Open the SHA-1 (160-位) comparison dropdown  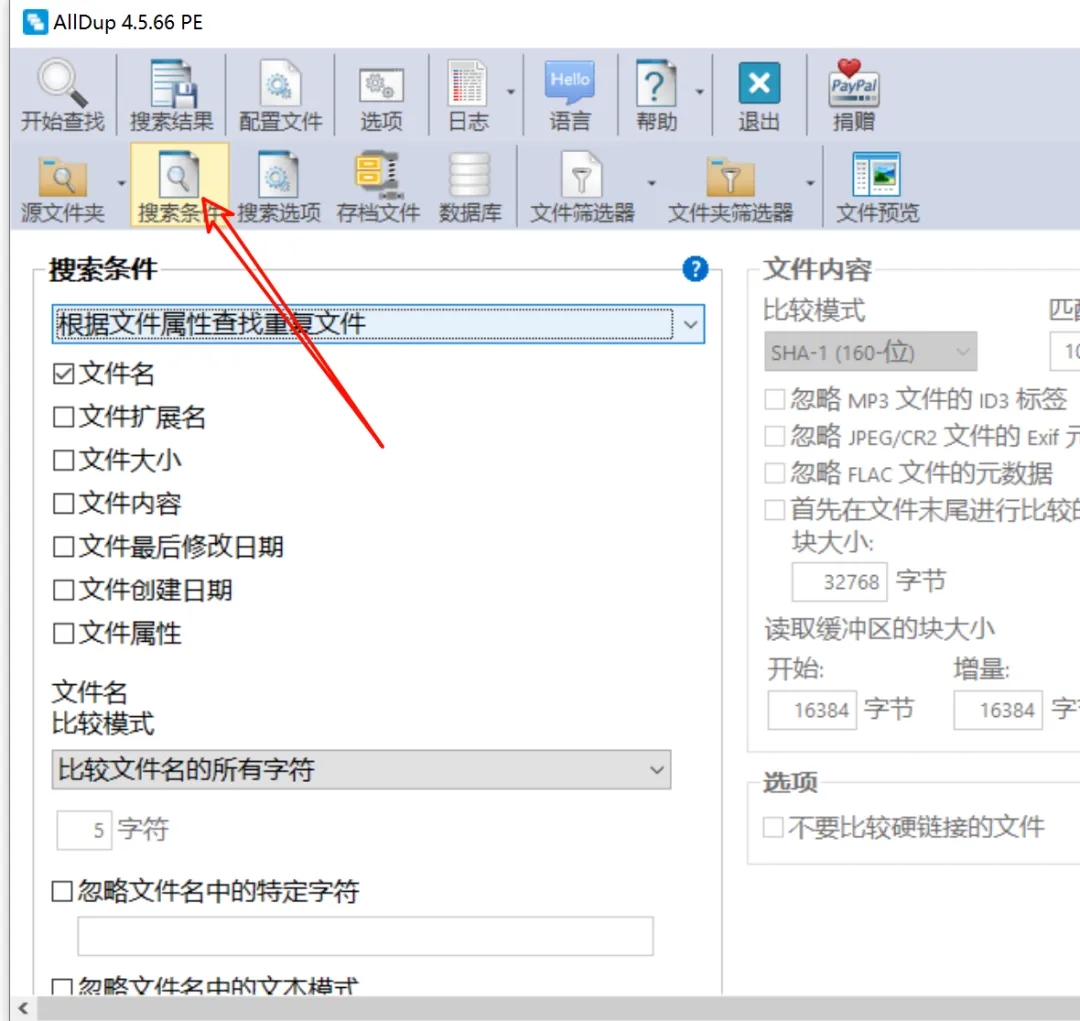click(871, 352)
